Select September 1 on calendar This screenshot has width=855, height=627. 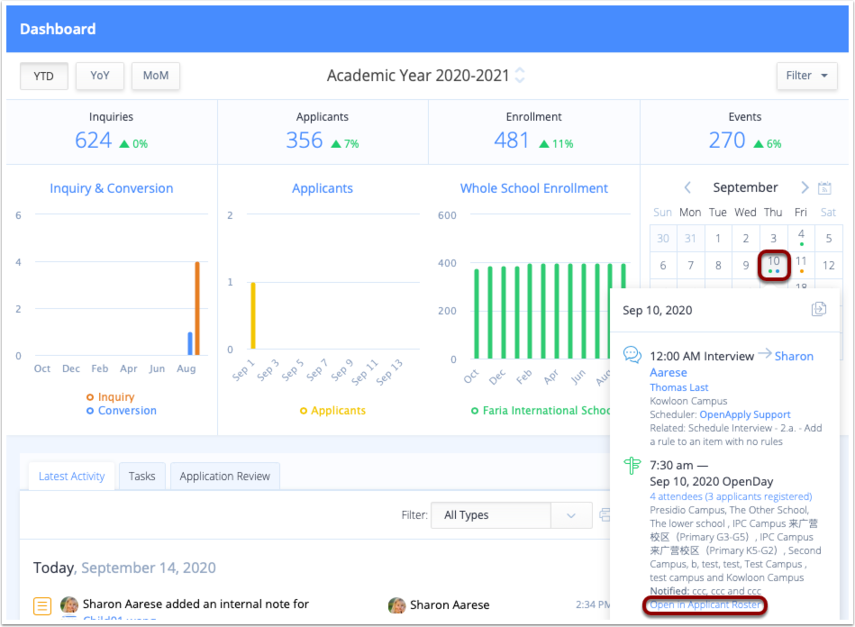tap(718, 238)
